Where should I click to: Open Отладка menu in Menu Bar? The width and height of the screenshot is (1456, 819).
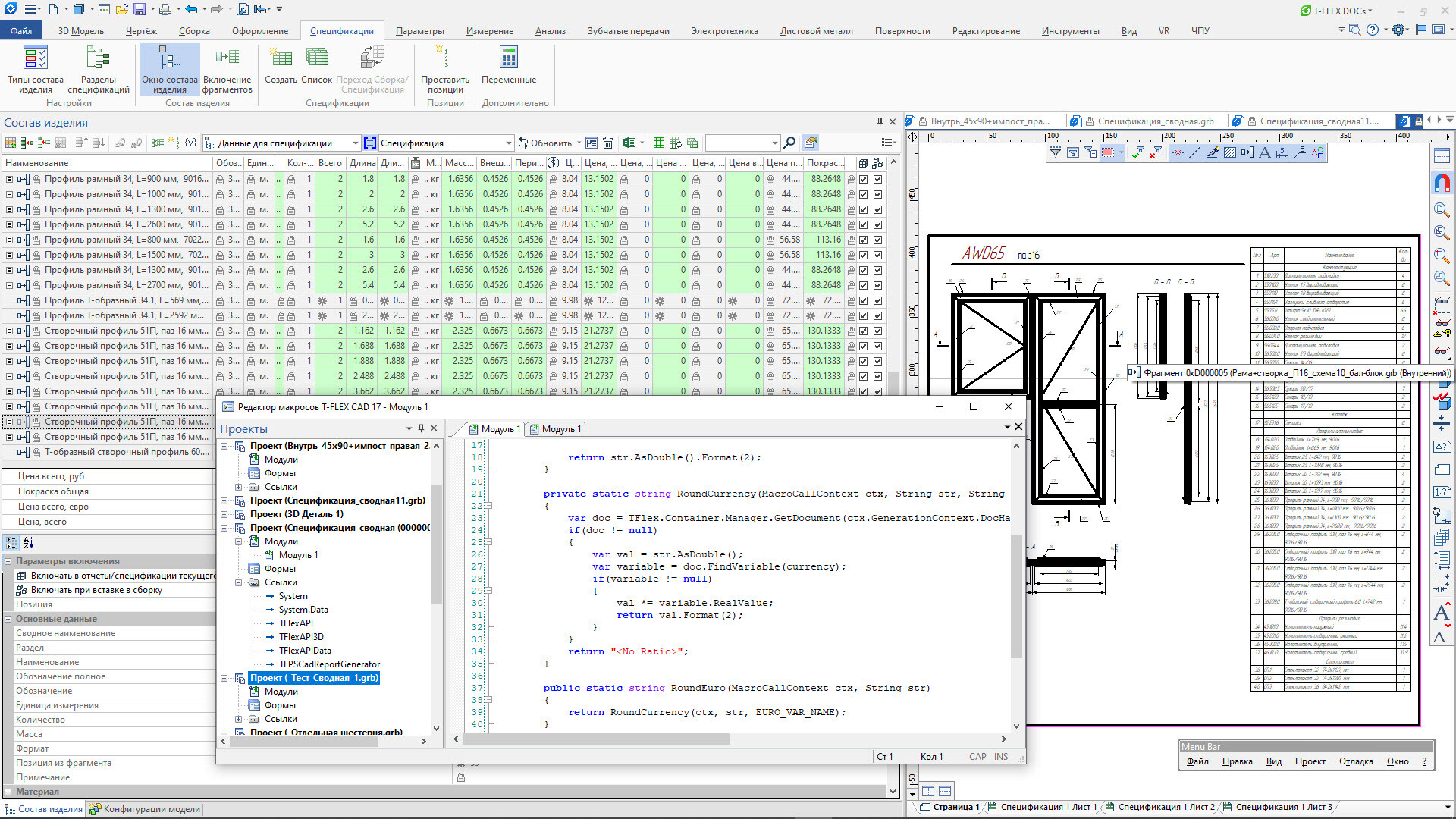1355,761
